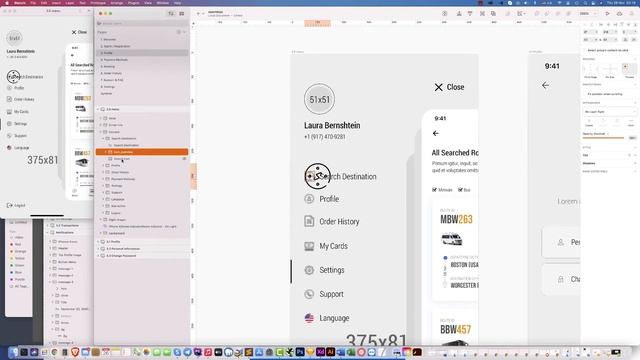The width and height of the screenshot is (640, 360).
Task: Switch to the layer list view icon
Action: click(171, 13)
